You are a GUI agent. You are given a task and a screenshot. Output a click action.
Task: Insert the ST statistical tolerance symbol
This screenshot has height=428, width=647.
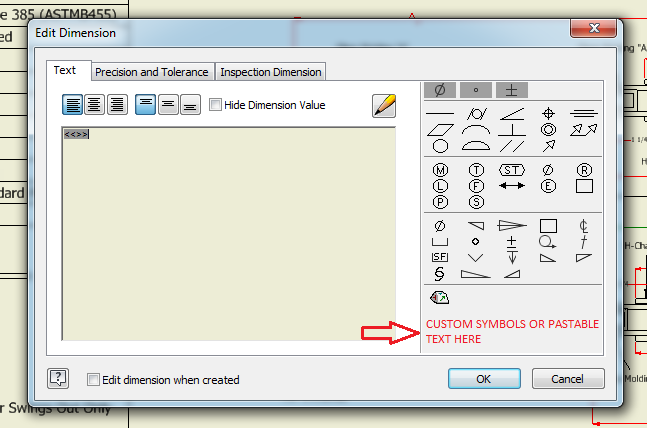click(512, 170)
